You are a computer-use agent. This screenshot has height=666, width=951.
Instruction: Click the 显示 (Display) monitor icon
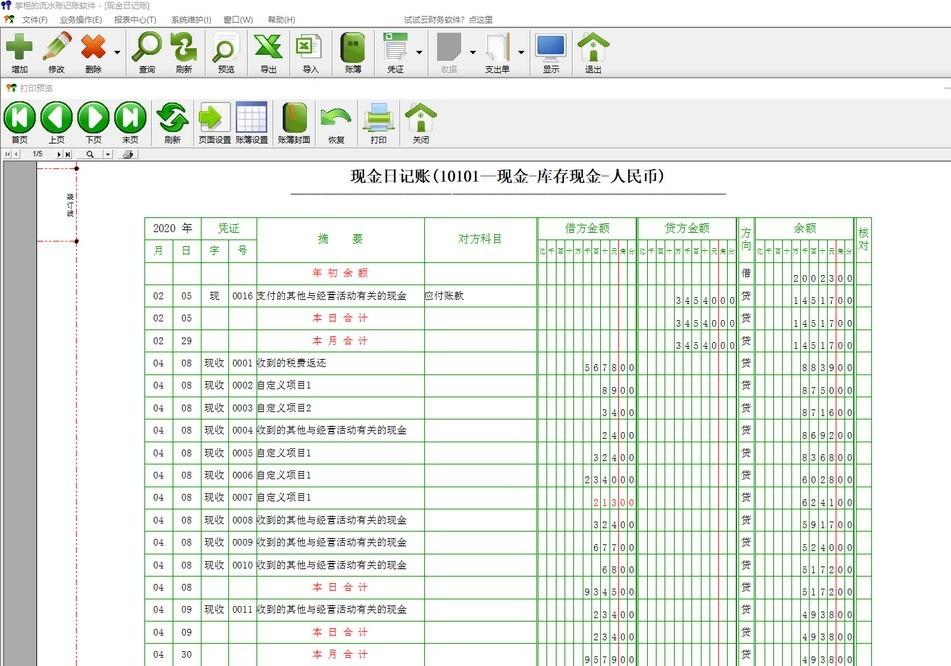[551, 48]
